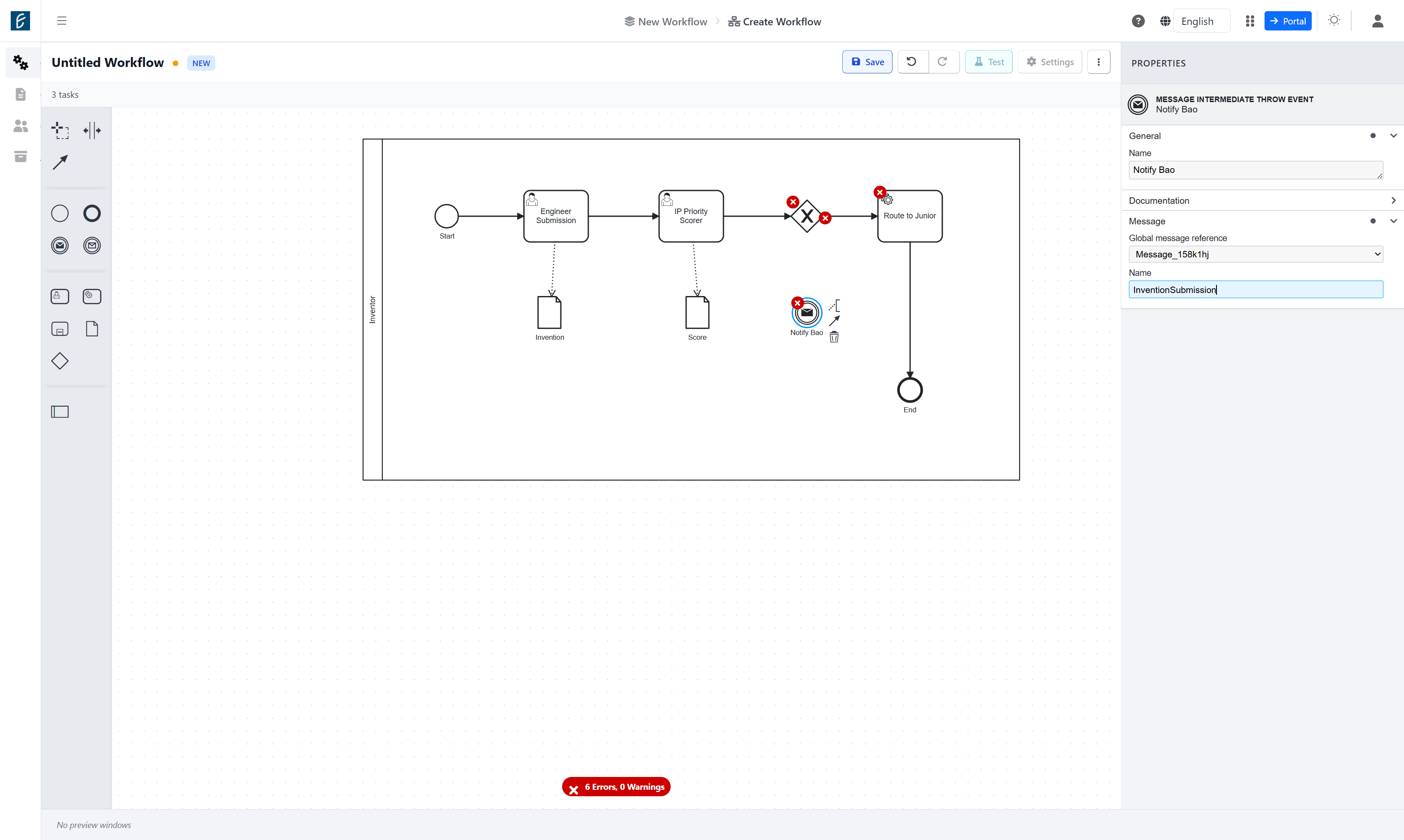Open the English language selector

[1201, 21]
